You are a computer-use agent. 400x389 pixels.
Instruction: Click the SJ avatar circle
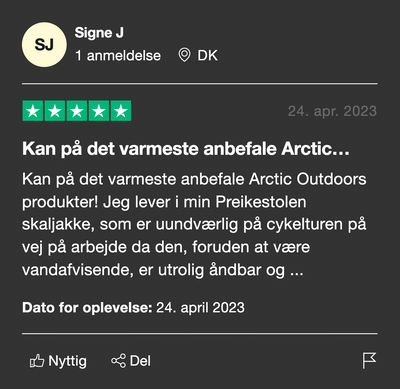[44, 44]
